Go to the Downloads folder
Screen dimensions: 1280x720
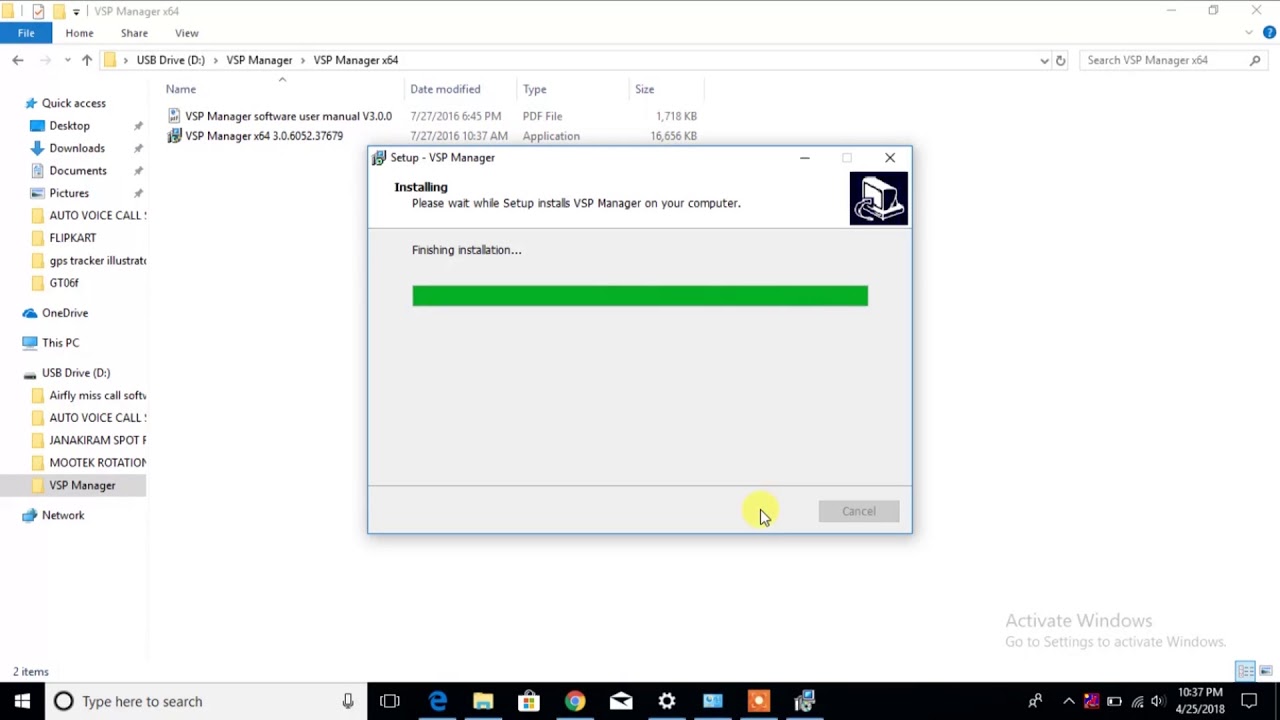77,148
